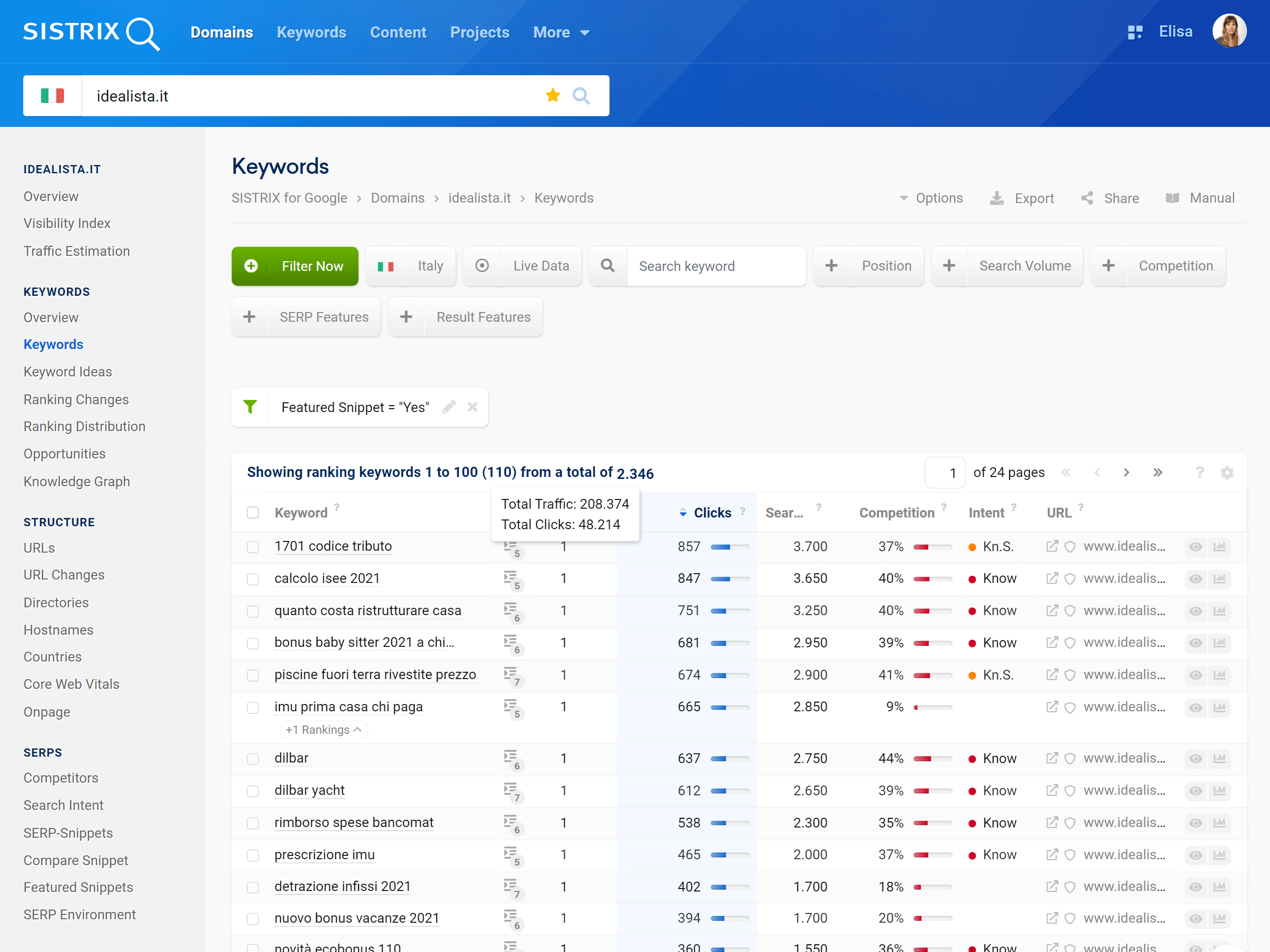Check the box for prescrizione imu
This screenshot has height=952, width=1270.
253,855
